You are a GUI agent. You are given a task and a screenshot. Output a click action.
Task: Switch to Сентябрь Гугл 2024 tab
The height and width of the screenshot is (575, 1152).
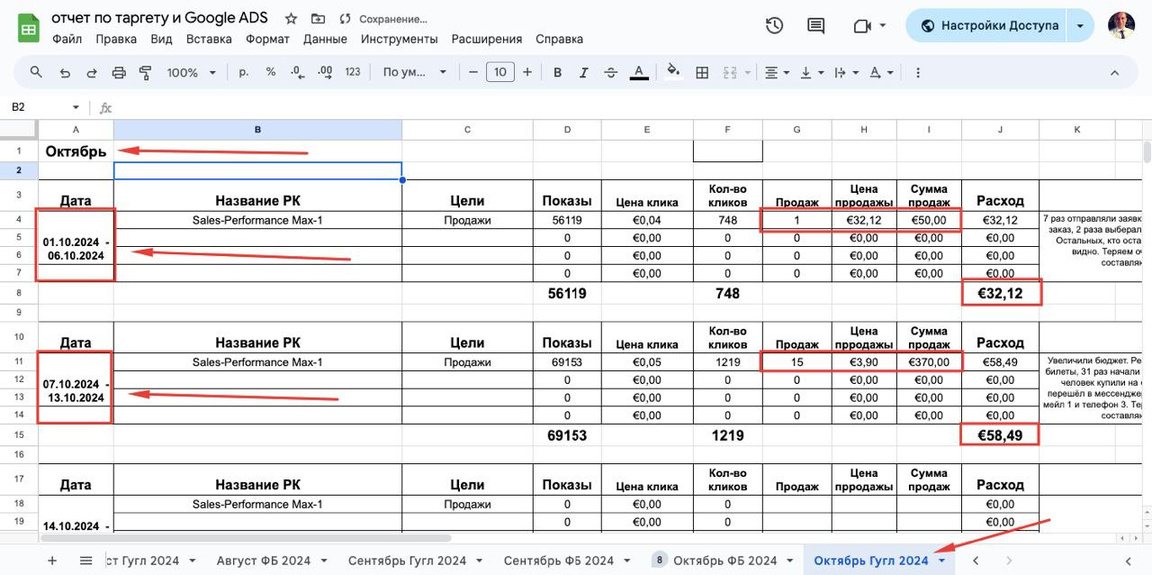point(407,560)
